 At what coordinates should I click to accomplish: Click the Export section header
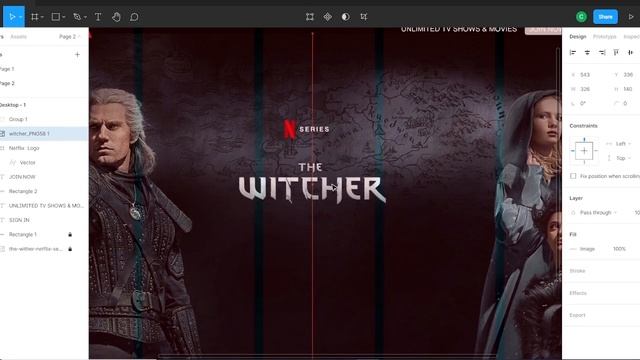click(577, 315)
